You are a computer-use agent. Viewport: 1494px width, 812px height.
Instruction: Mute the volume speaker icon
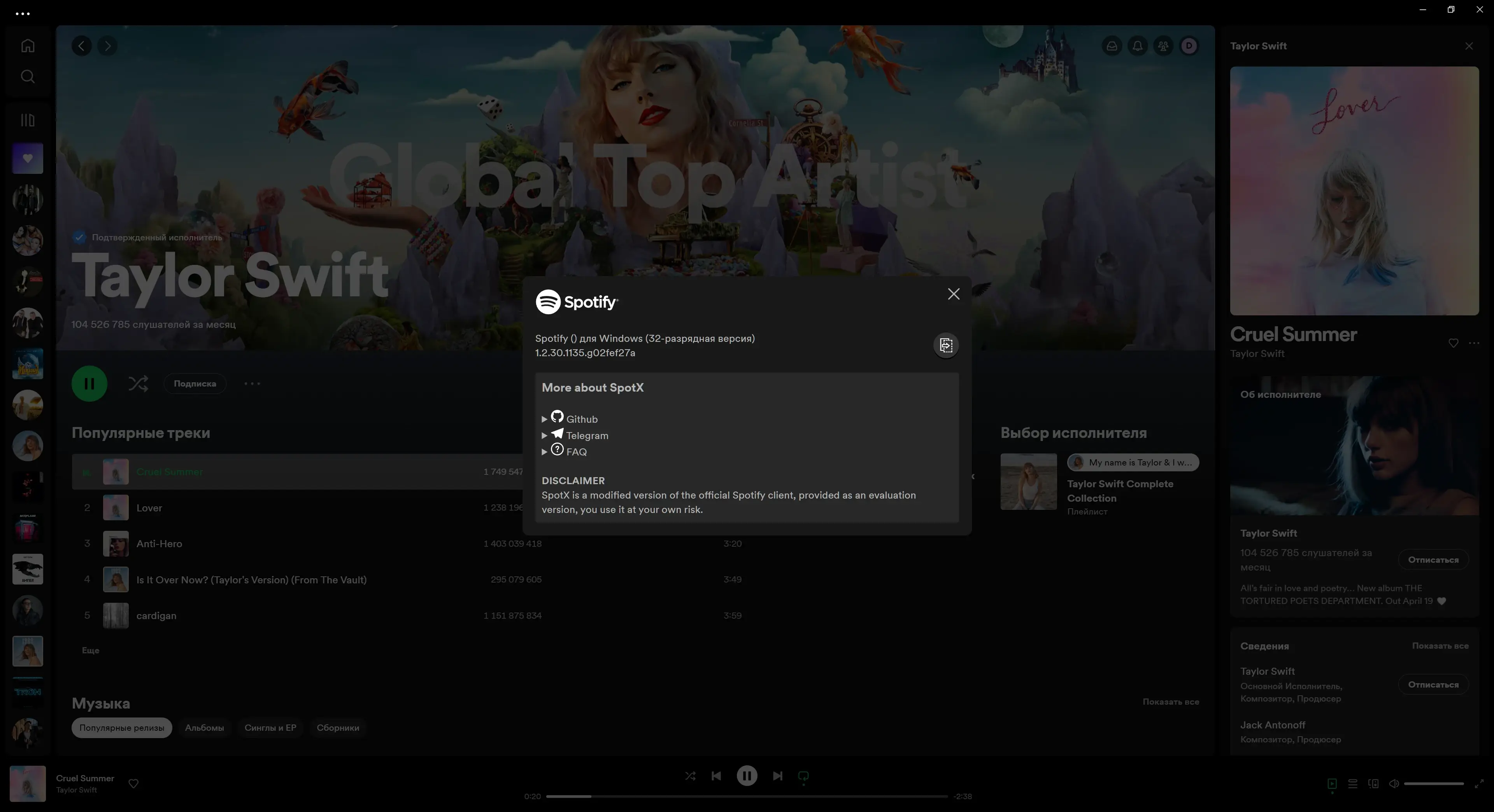1394,784
